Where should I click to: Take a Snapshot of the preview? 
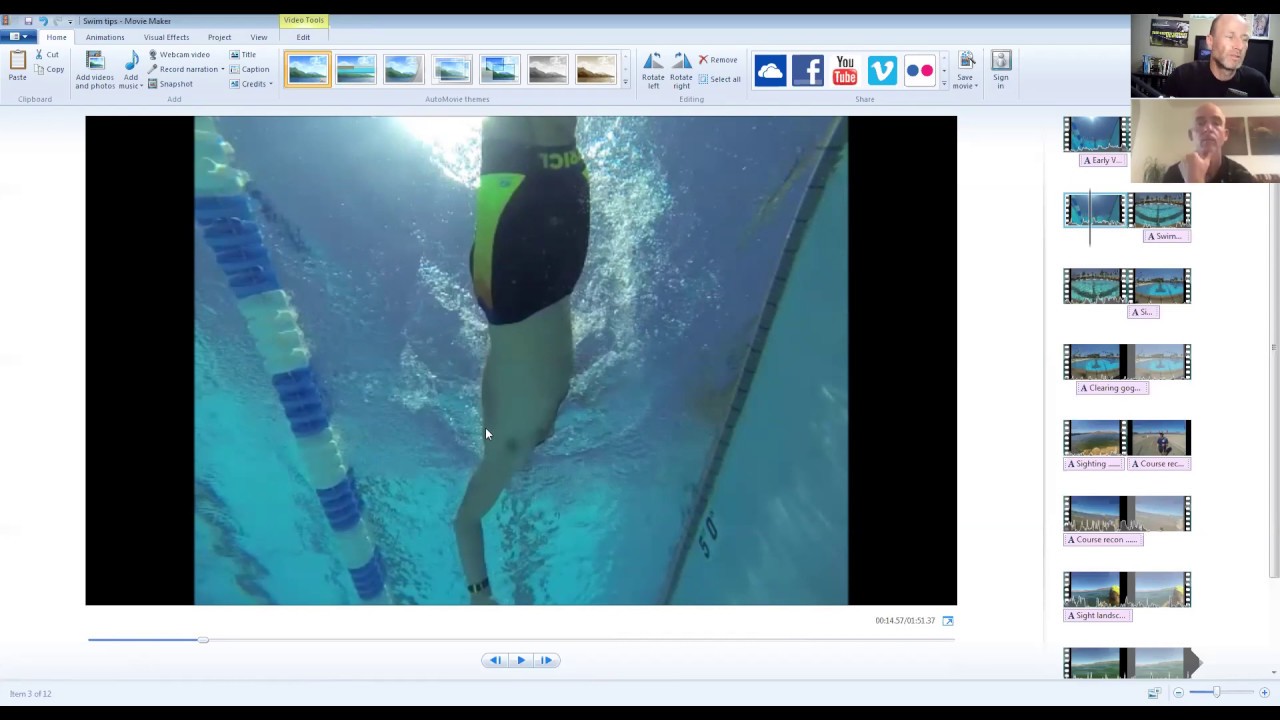point(170,84)
